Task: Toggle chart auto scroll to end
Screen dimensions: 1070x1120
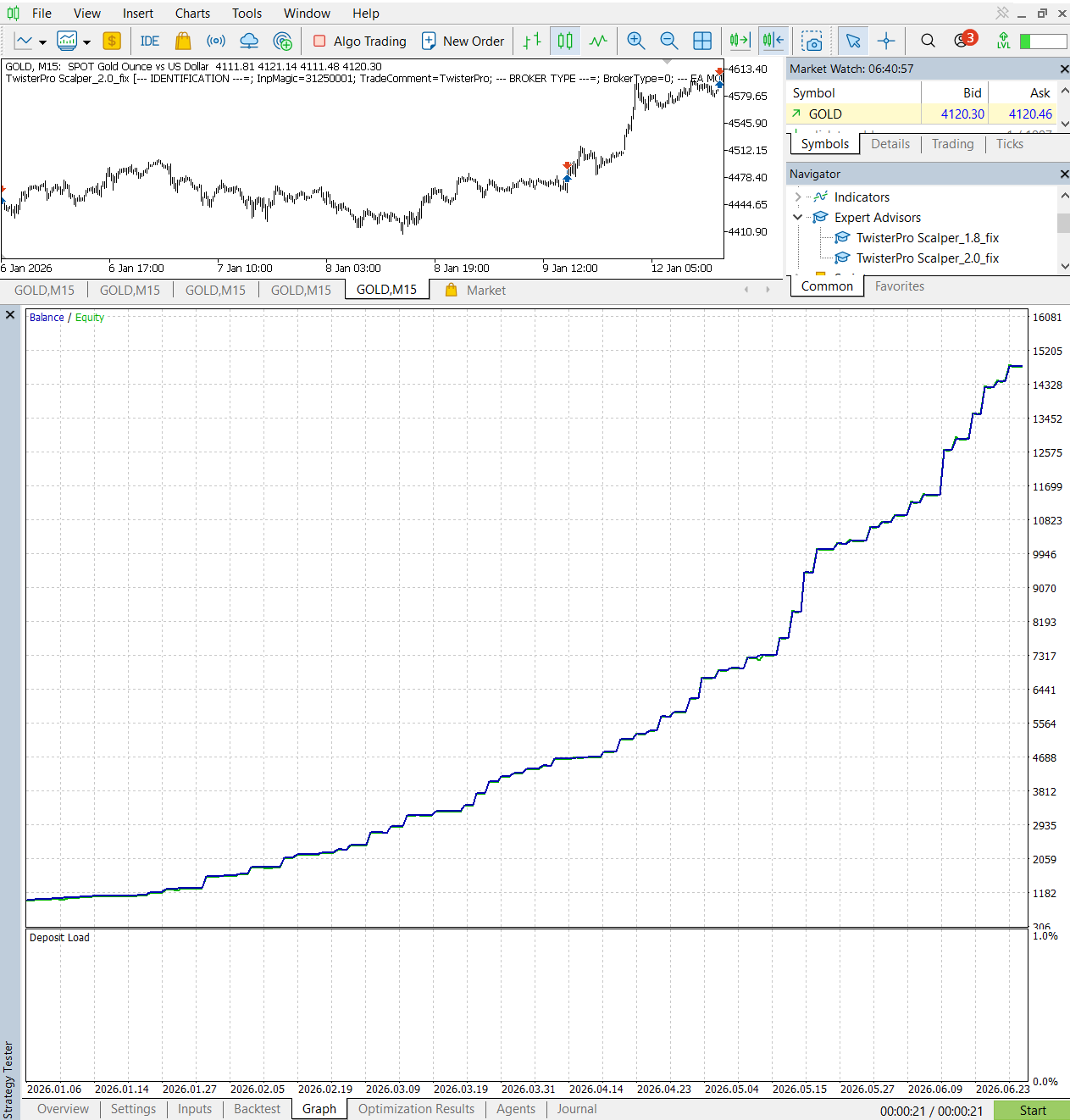Action: (740, 41)
